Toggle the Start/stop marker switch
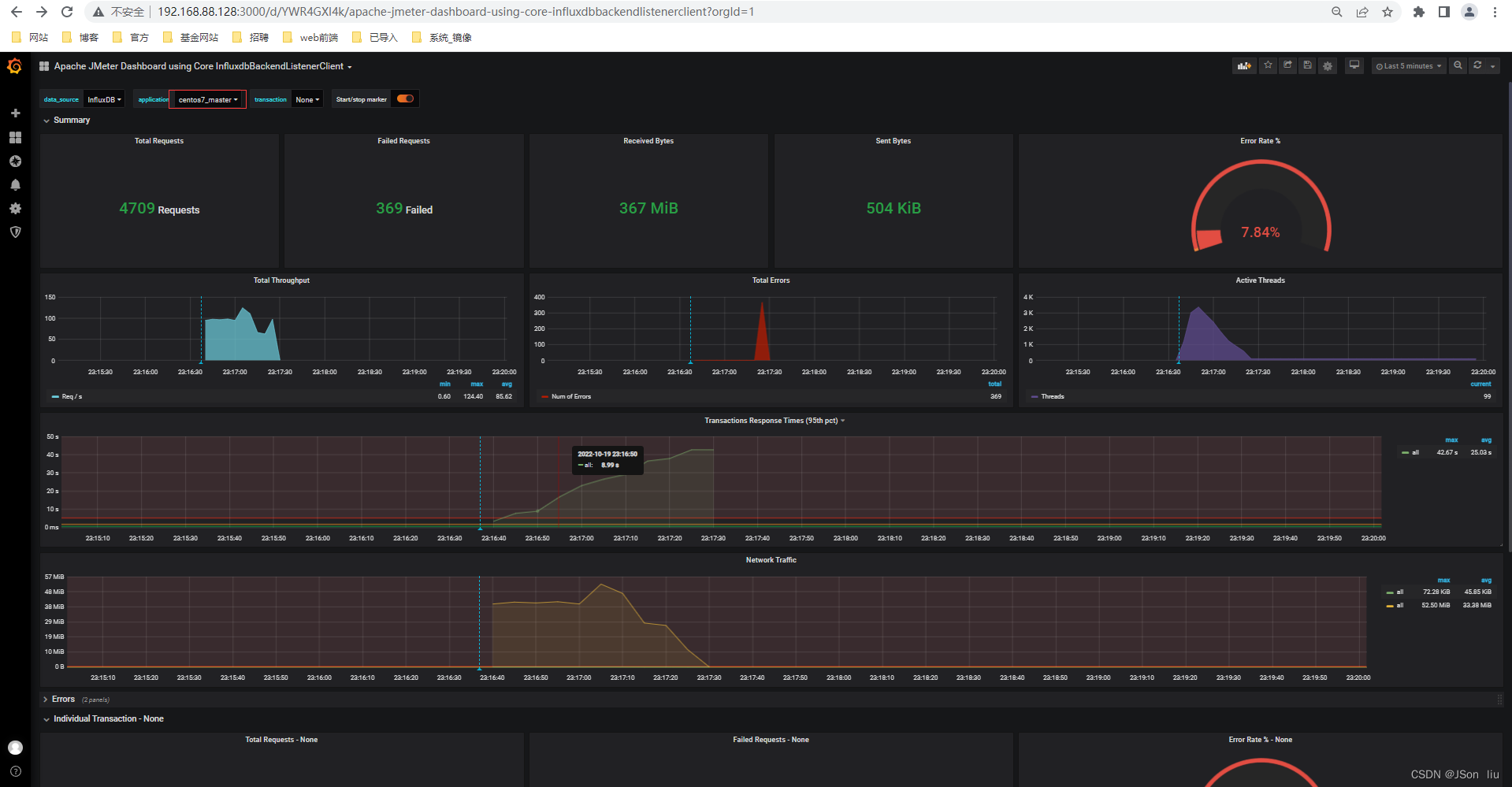This screenshot has width=1512, height=787. tap(405, 98)
